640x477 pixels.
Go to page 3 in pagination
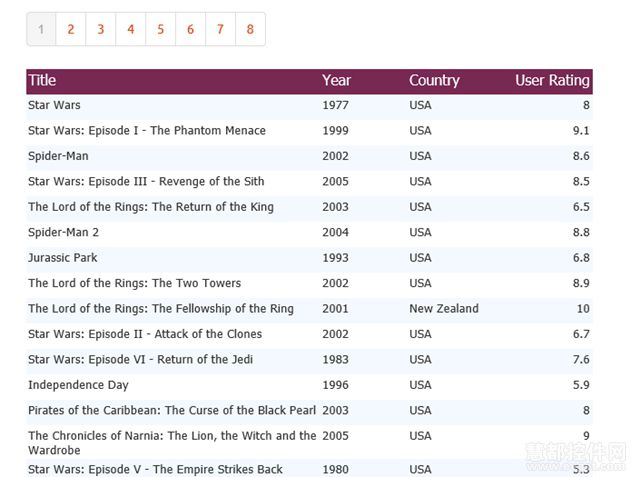pos(101,29)
